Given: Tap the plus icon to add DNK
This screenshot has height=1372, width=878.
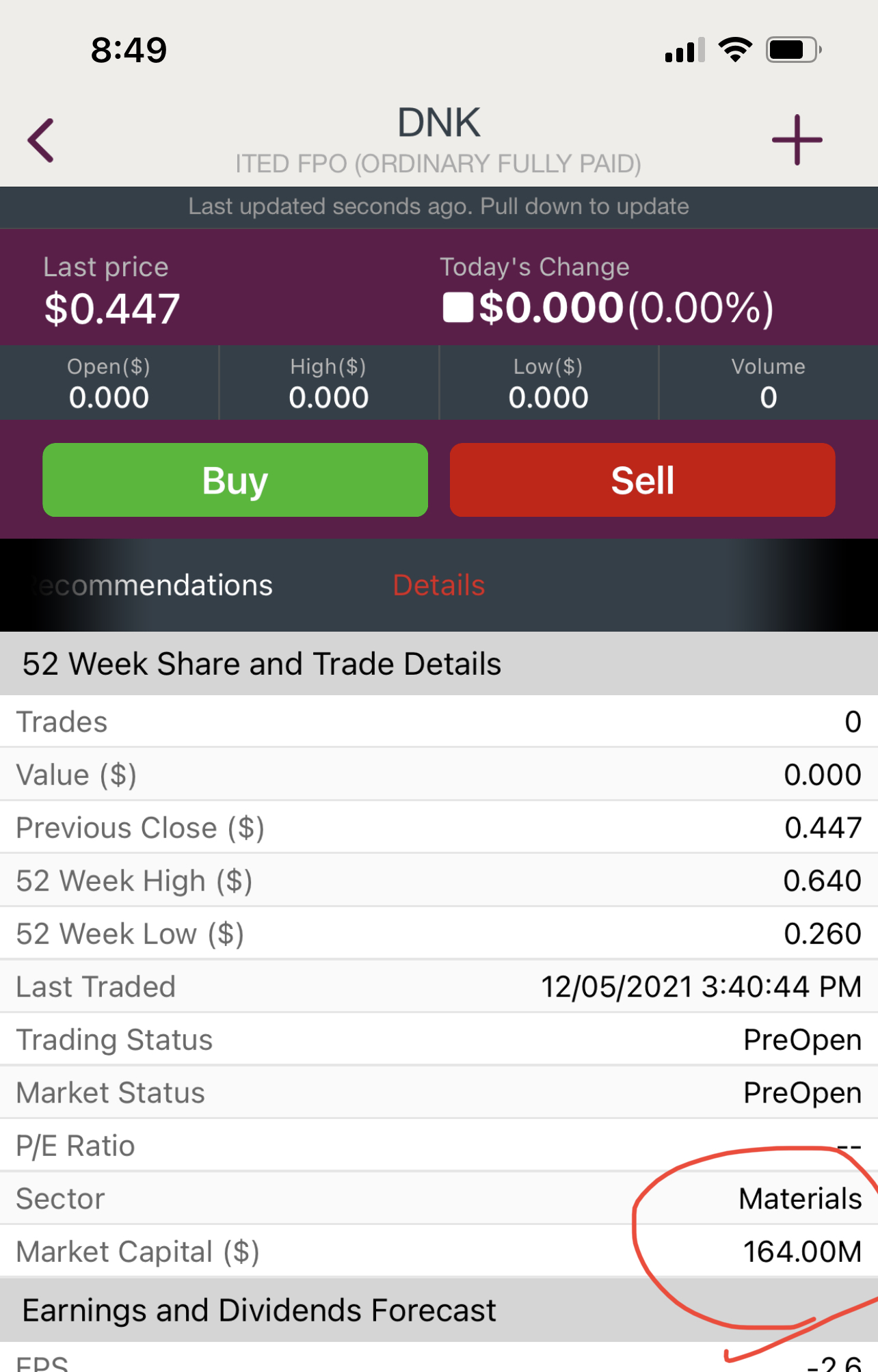Looking at the screenshot, I should tap(797, 140).
